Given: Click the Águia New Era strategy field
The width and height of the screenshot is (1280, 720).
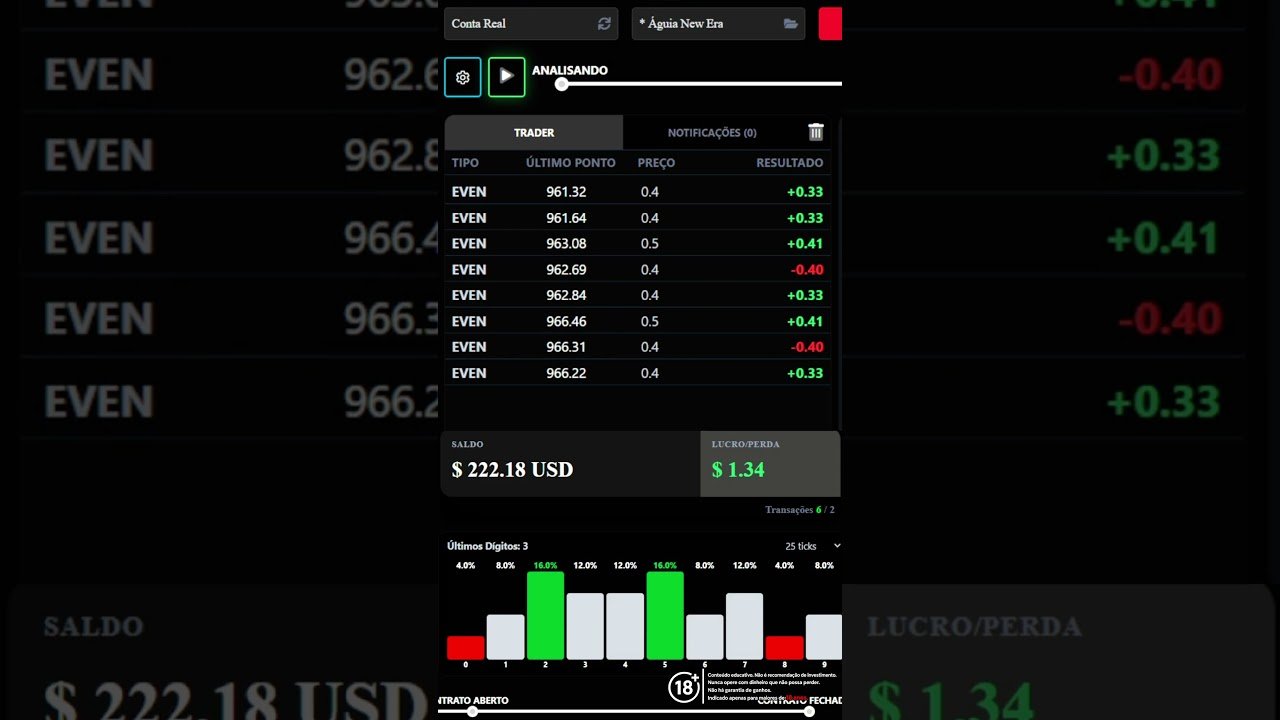Looking at the screenshot, I should point(718,23).
